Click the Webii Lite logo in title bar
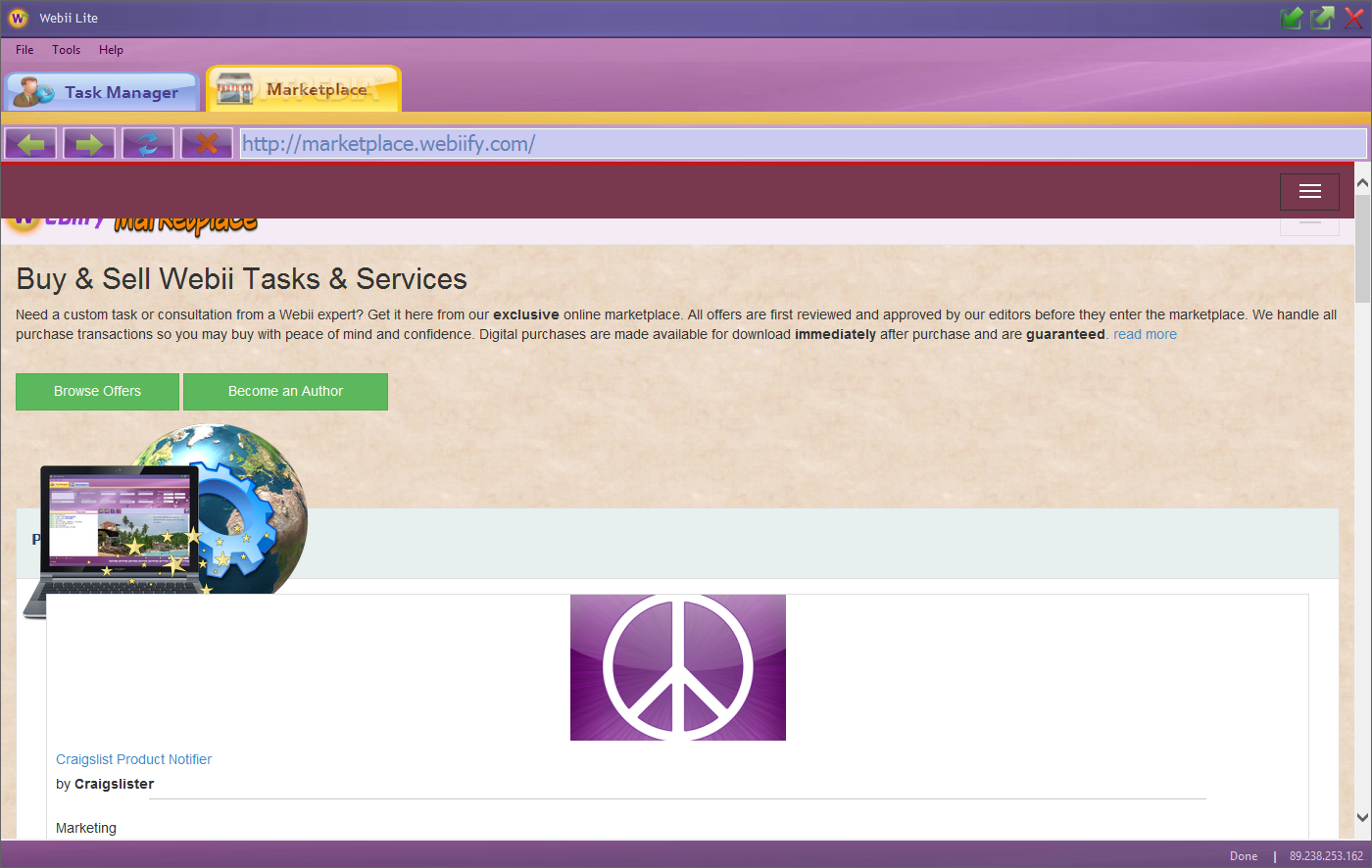 (x=18, y=18)
